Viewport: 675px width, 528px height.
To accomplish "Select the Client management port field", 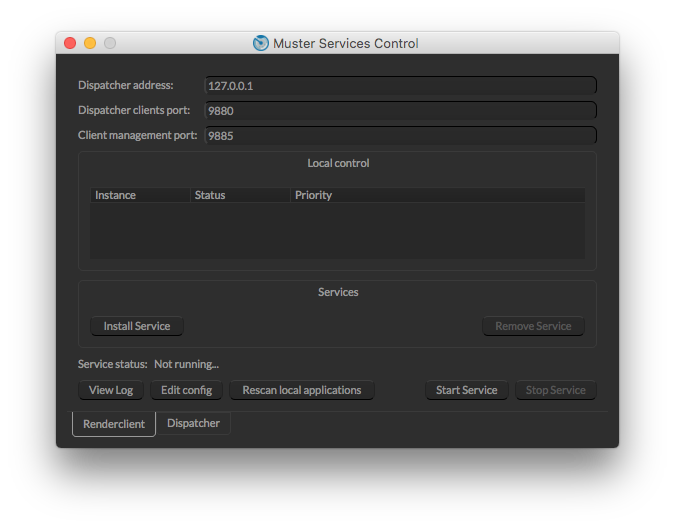I will (400, 135).
